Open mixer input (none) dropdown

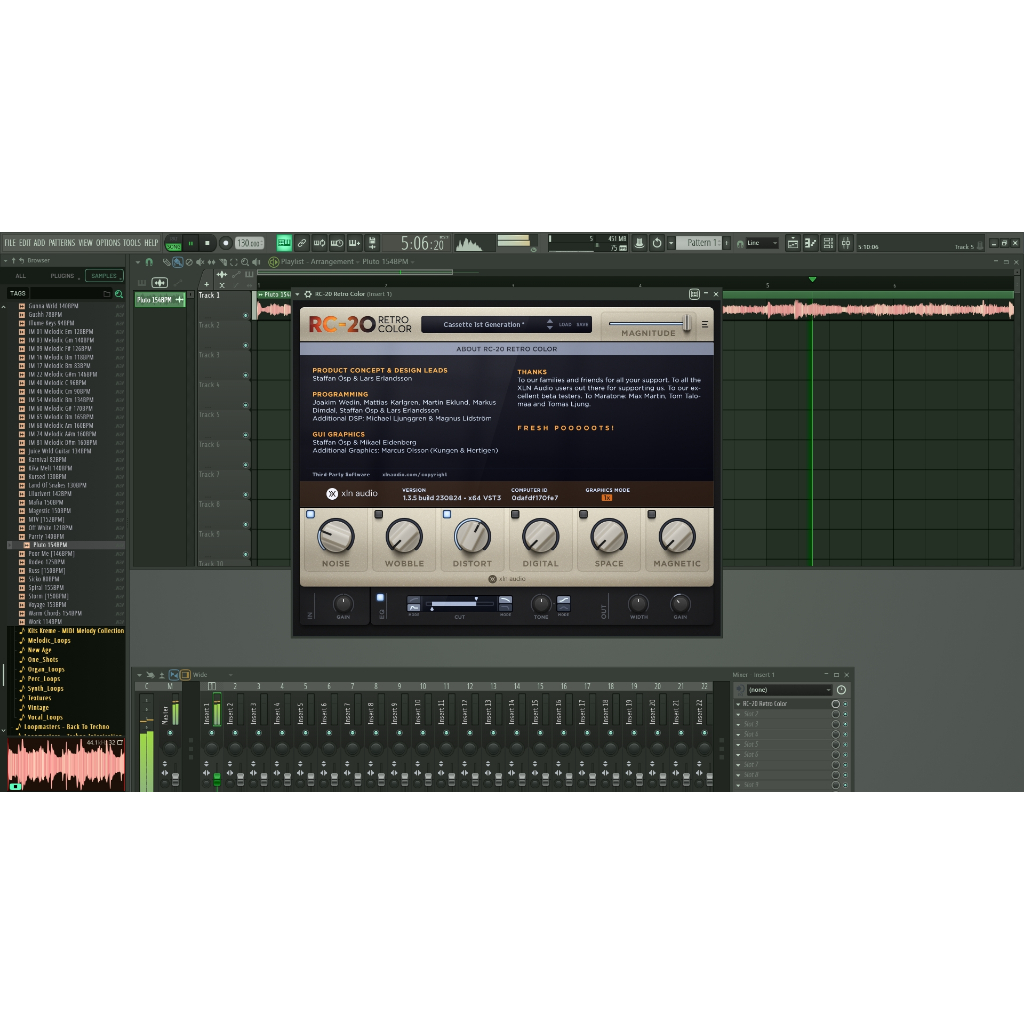click(789, 690)
